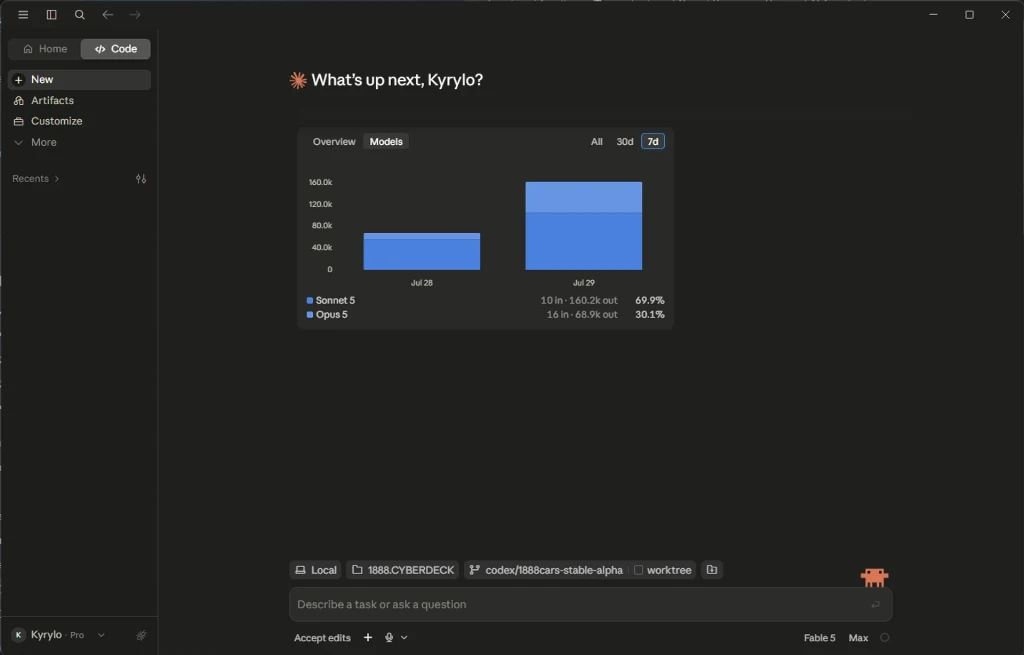The image size is (1024, 655).
Task: Select the Models tab in usage card
Action: click(386, 142)
